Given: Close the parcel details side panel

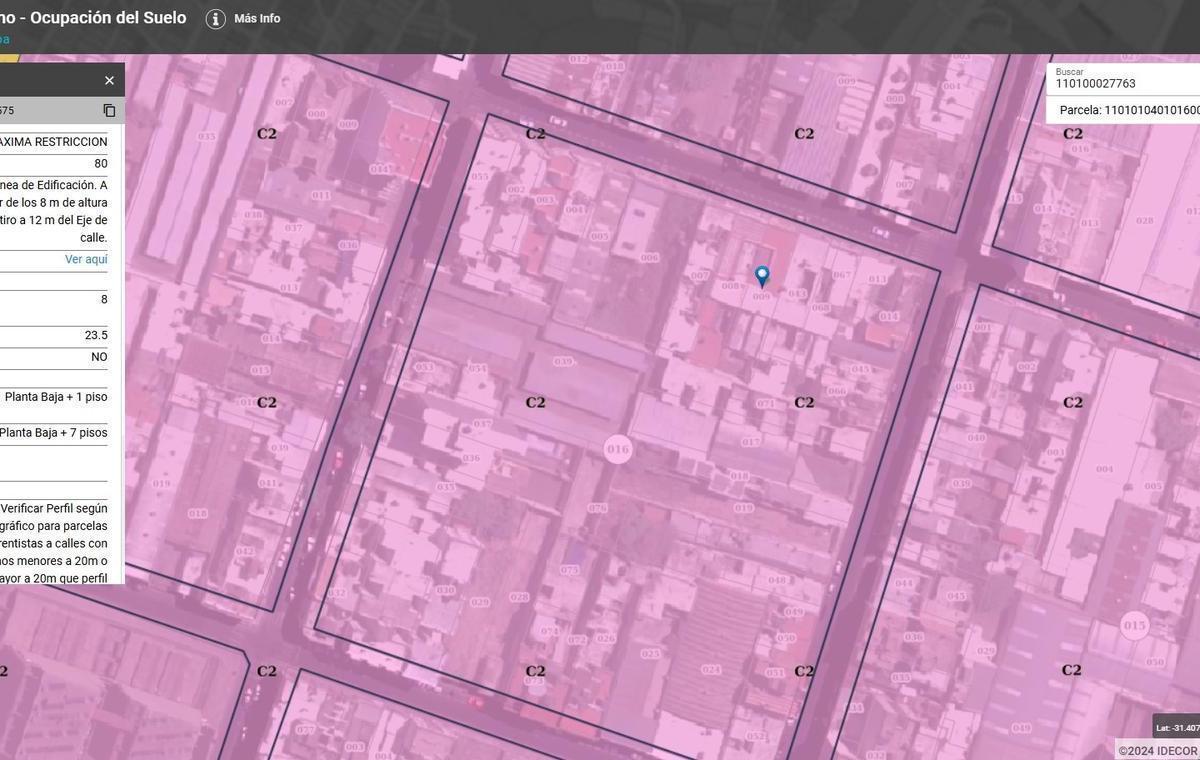Looking at the screenshot, I should tap(109, 80).
